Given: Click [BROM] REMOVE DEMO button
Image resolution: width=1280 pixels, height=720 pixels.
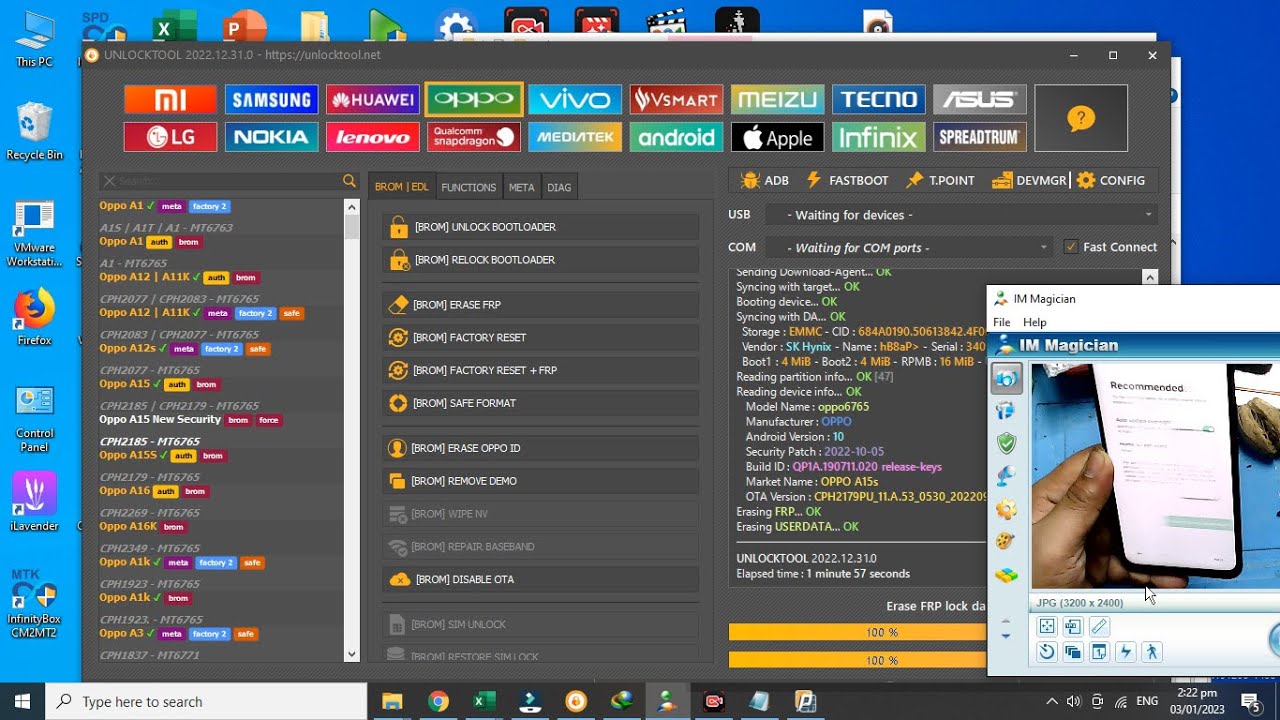Looking at the screenshot, I should coord(541,481).
